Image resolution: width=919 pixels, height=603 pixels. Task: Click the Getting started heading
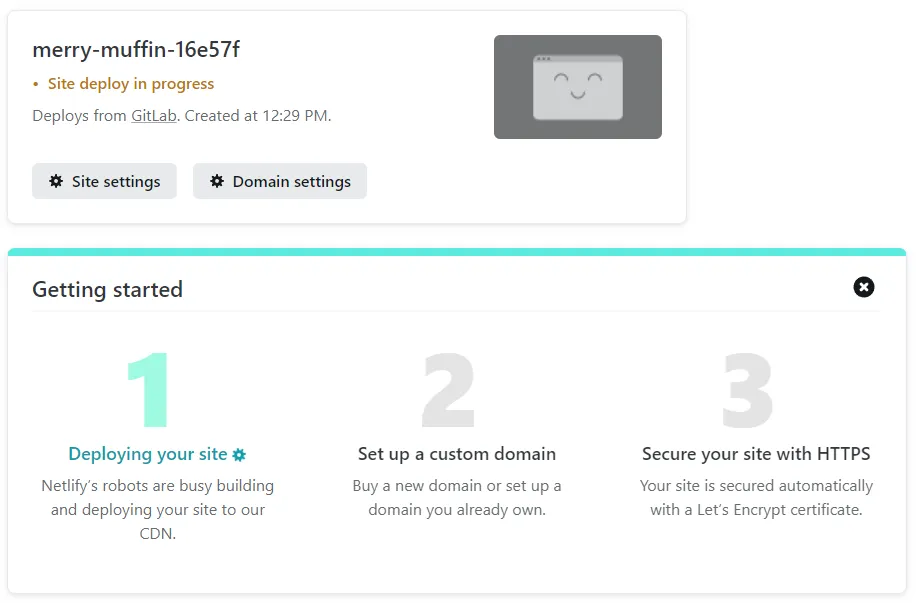(x=107, y=289)
